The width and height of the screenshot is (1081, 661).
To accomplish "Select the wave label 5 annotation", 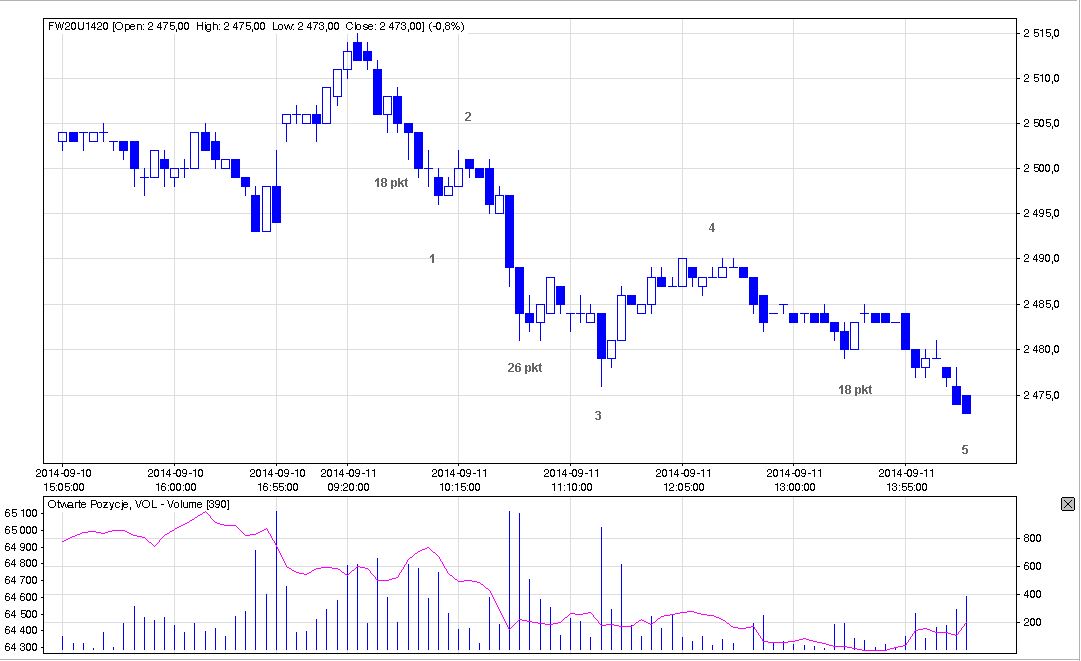I will (965, 450).
